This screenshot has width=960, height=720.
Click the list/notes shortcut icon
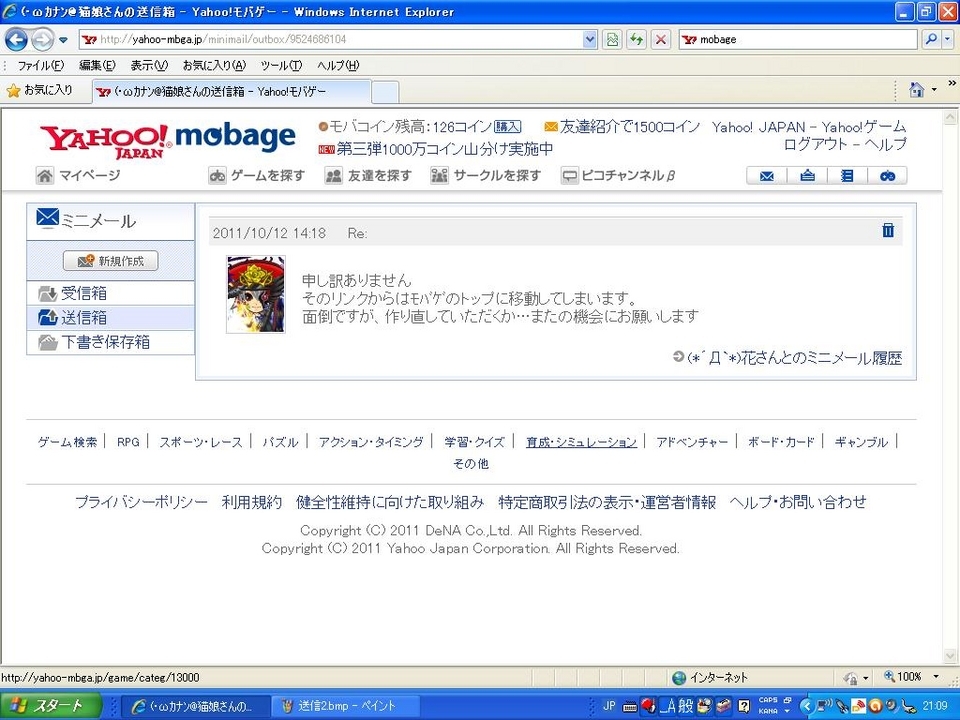click(847, 176)
